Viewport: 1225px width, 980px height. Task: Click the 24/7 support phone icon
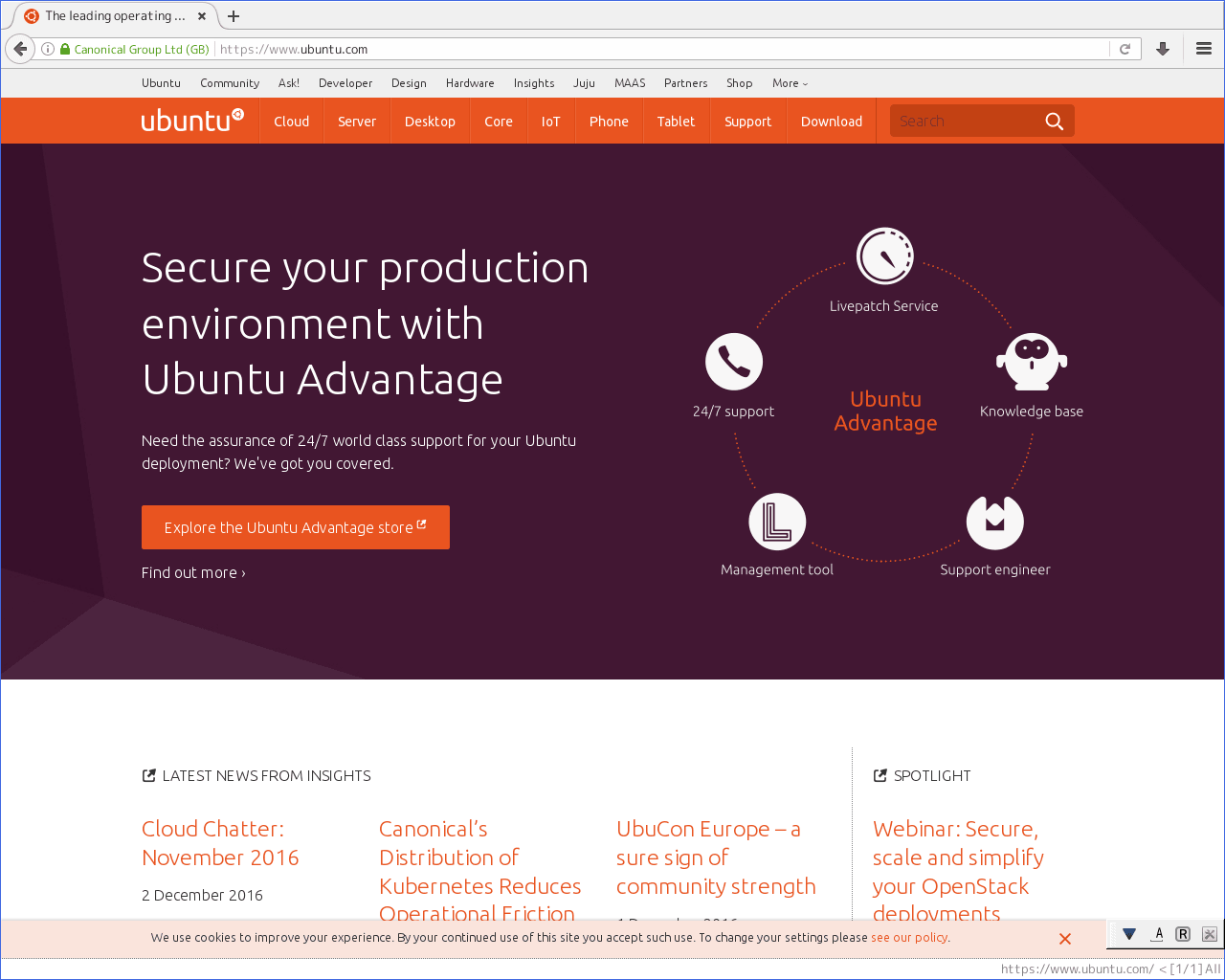(734, 362)
